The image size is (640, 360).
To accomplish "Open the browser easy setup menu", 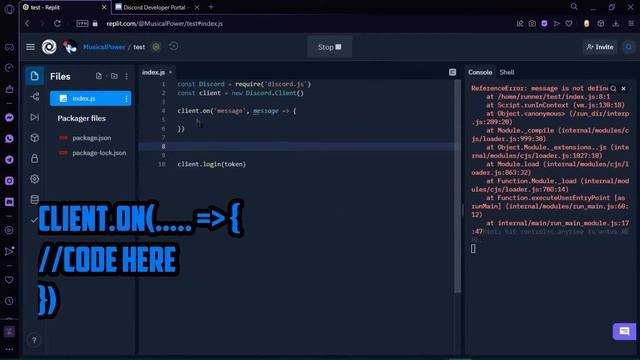I will click(x=631, y=24).
